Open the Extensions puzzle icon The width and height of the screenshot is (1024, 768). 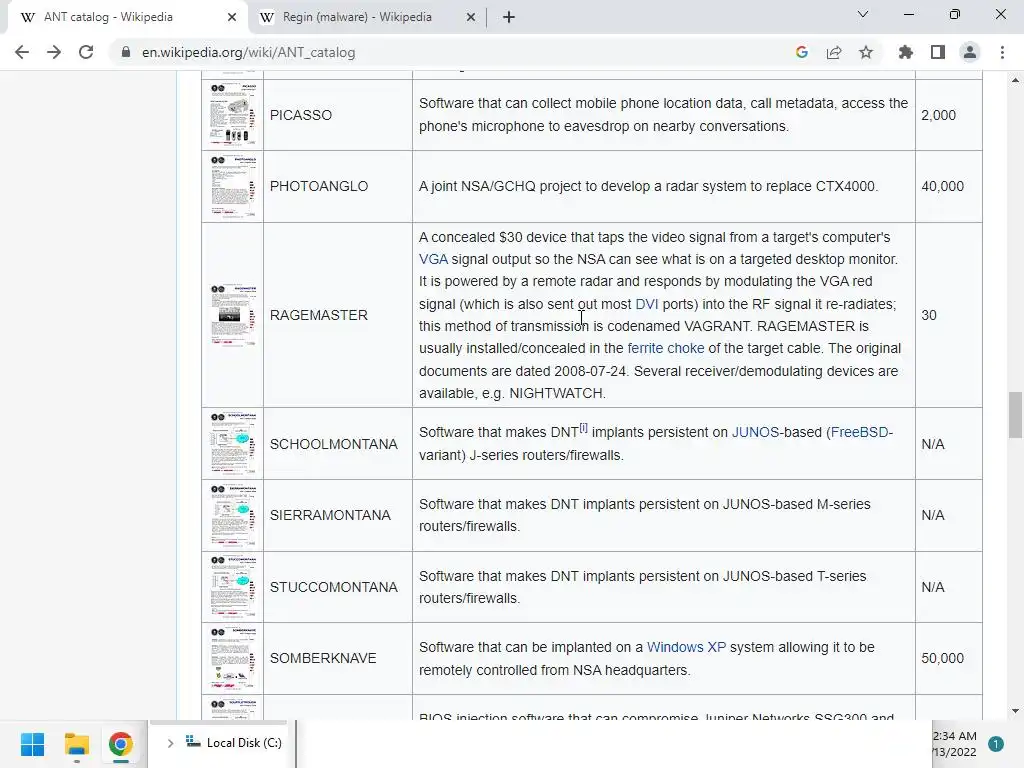point(906,52)
